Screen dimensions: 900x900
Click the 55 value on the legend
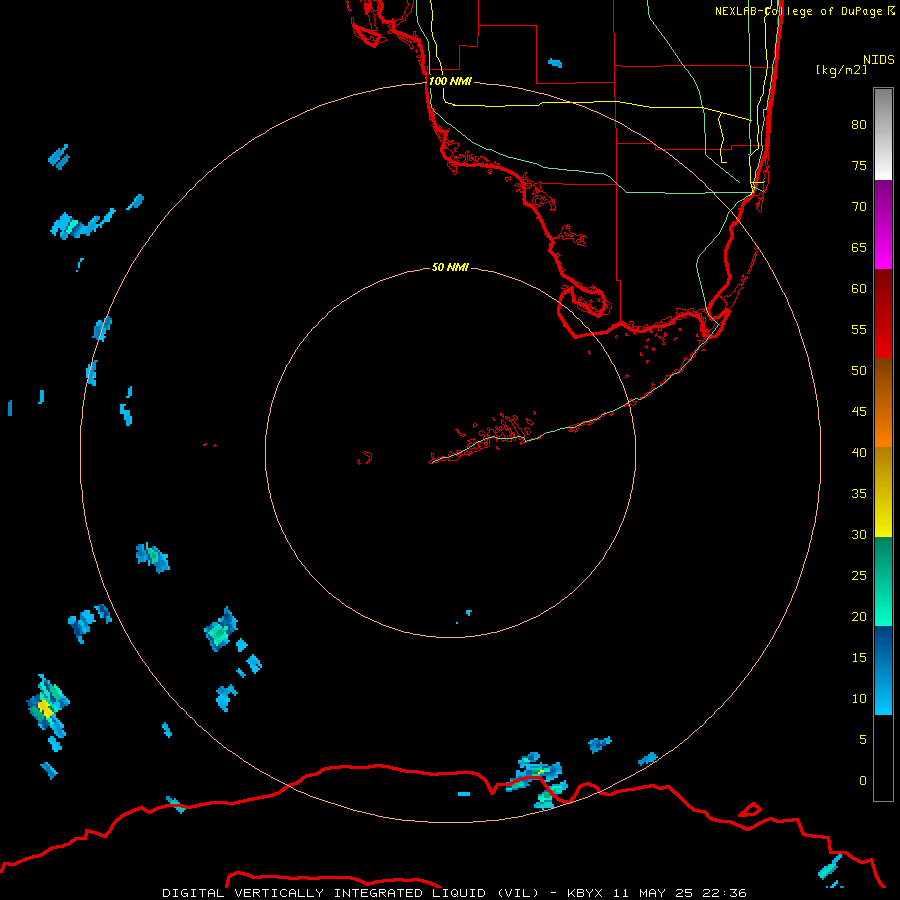tap(859, 330)
